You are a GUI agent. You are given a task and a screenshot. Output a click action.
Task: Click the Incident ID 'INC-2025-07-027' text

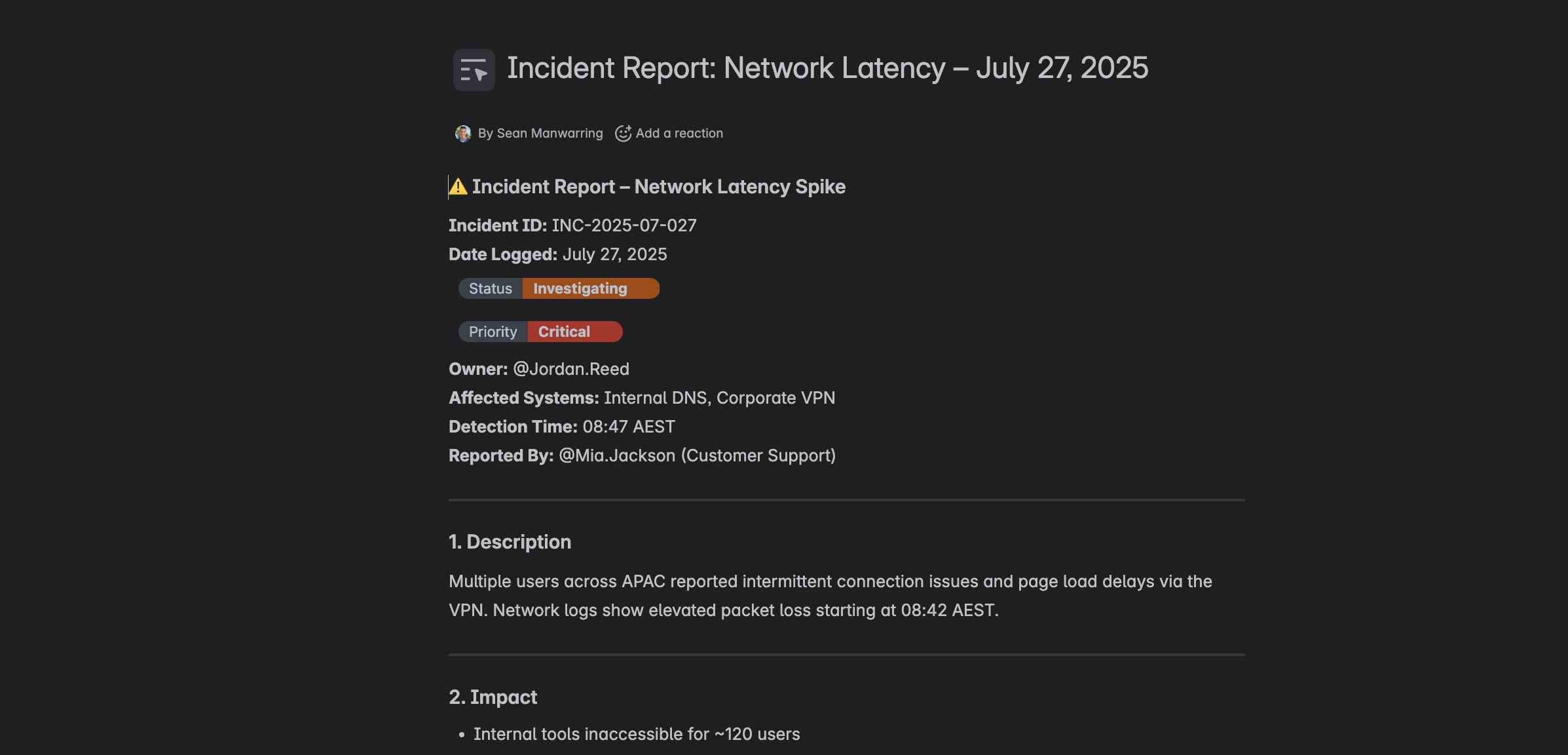(624, 225)
